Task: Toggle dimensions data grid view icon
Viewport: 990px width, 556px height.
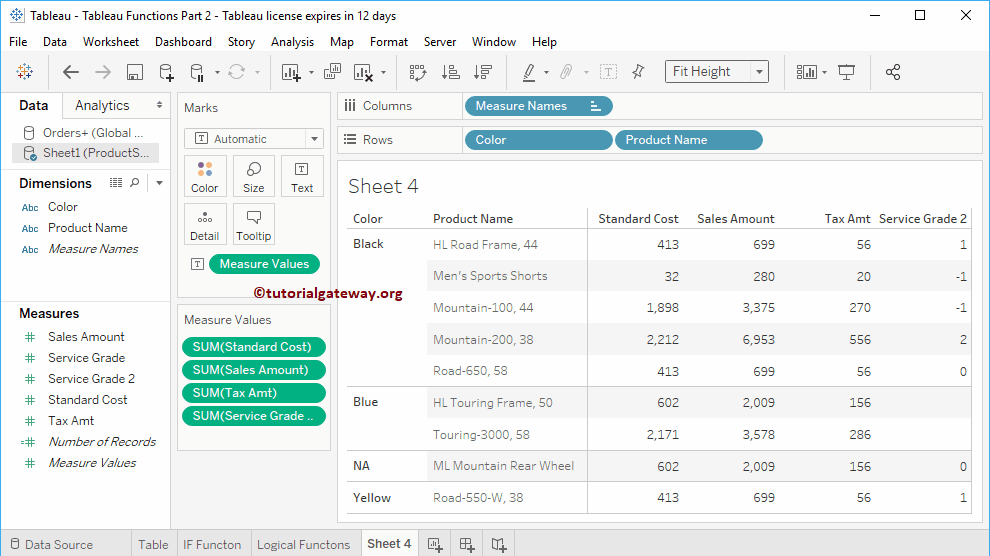Action: coord(116,183)
